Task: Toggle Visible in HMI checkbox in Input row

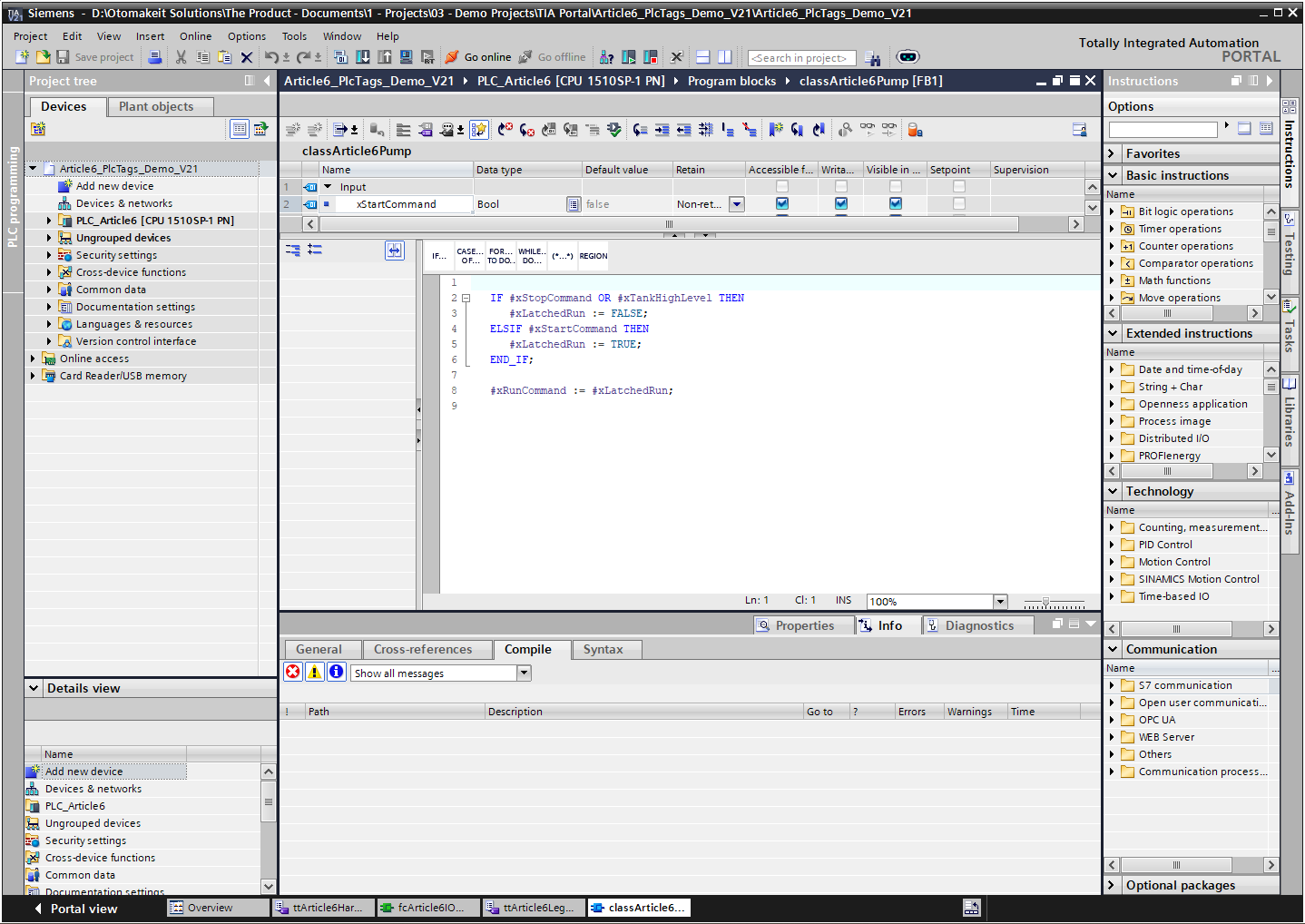Action: click(x=896, y=187)
